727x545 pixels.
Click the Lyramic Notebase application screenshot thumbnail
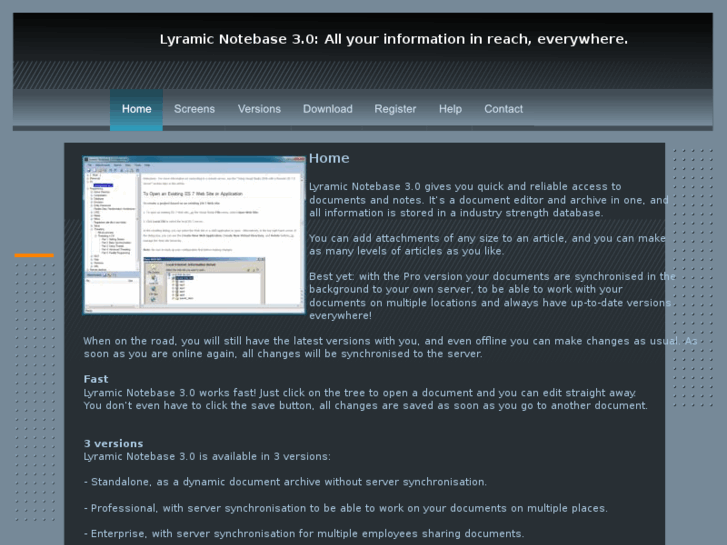pyautogui.click(x=194, y=235)
